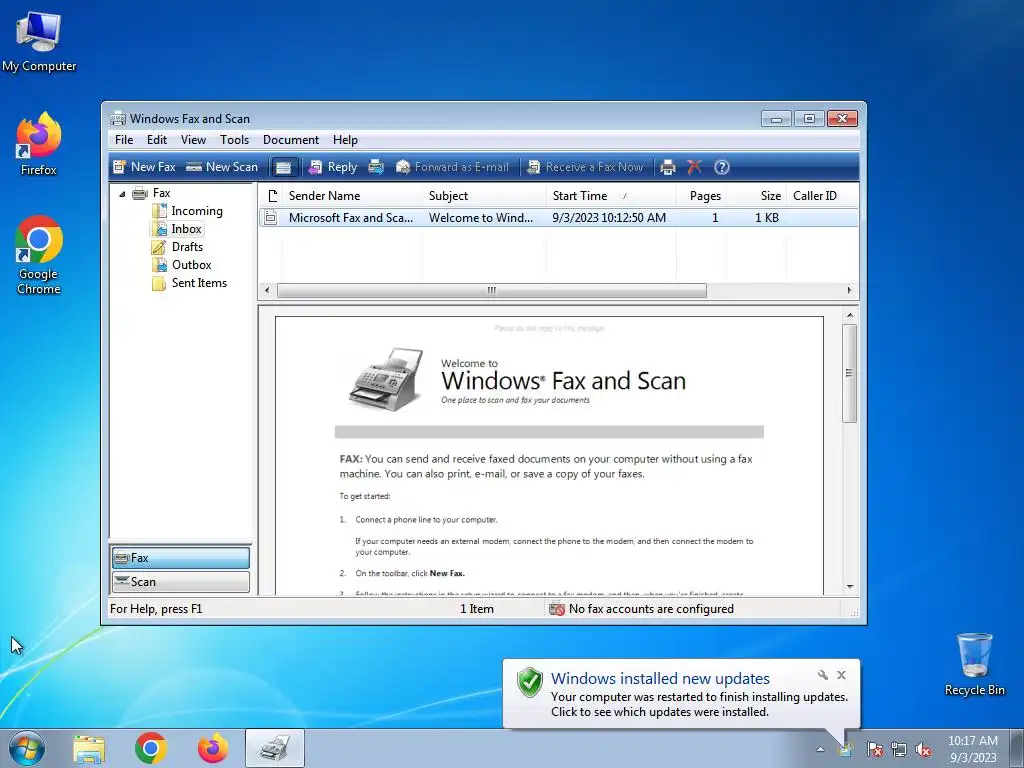This screenshot has width=1024, height=768.
Task: Click the 9/3/2023 10:12:50 AM cell
Action: tap(609, 217)
